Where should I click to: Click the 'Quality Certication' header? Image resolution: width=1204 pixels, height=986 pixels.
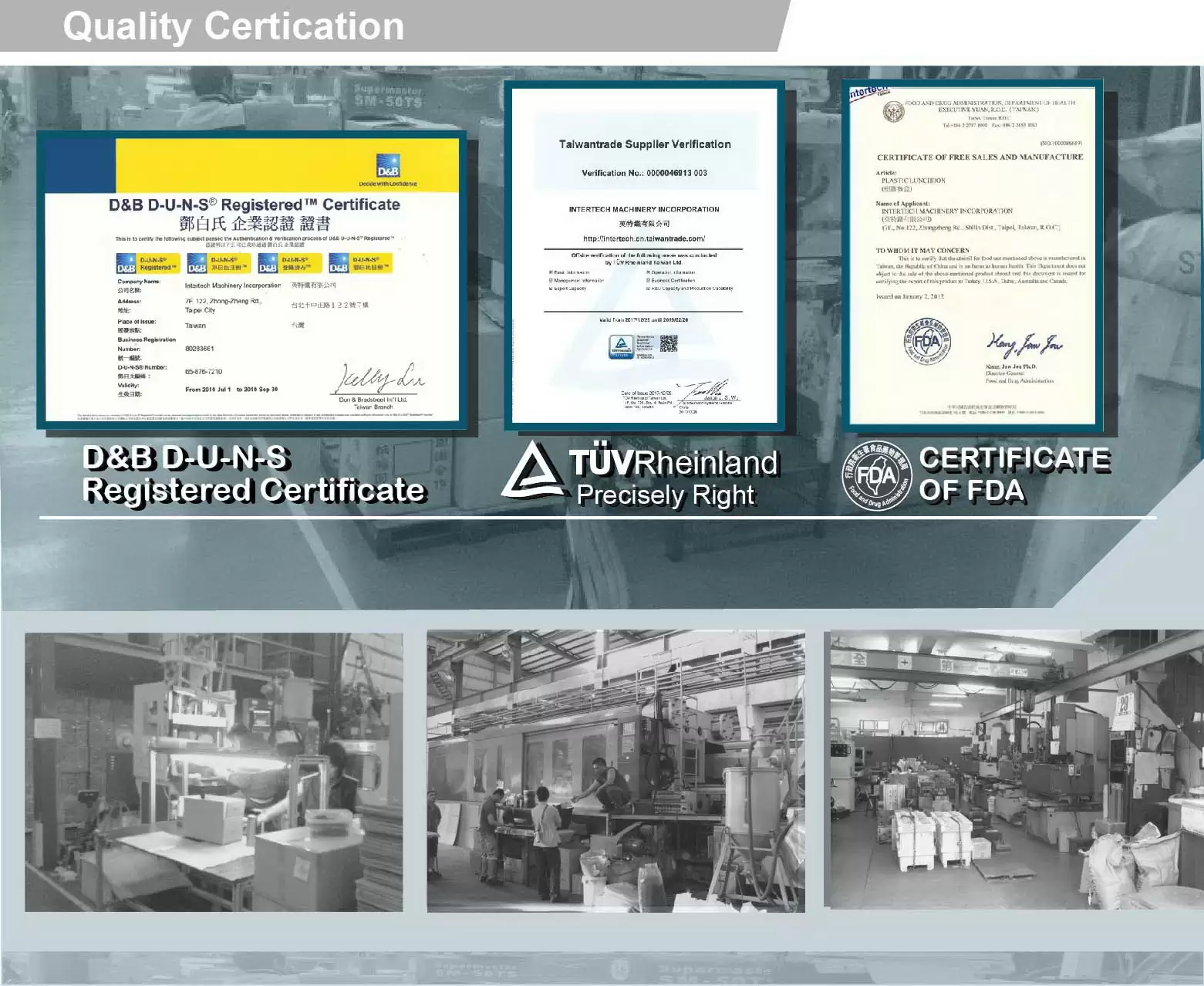click(x=234, y=26)
